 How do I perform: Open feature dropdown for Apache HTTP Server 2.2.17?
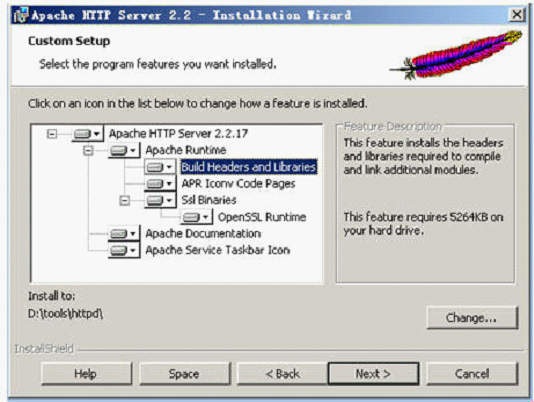(88, 134)
